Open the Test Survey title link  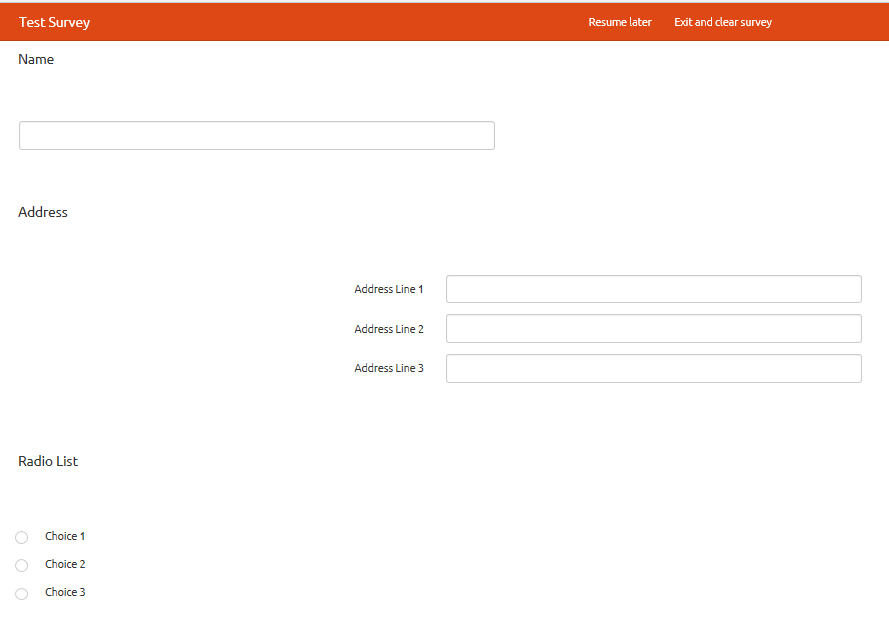tap(54, 22)
